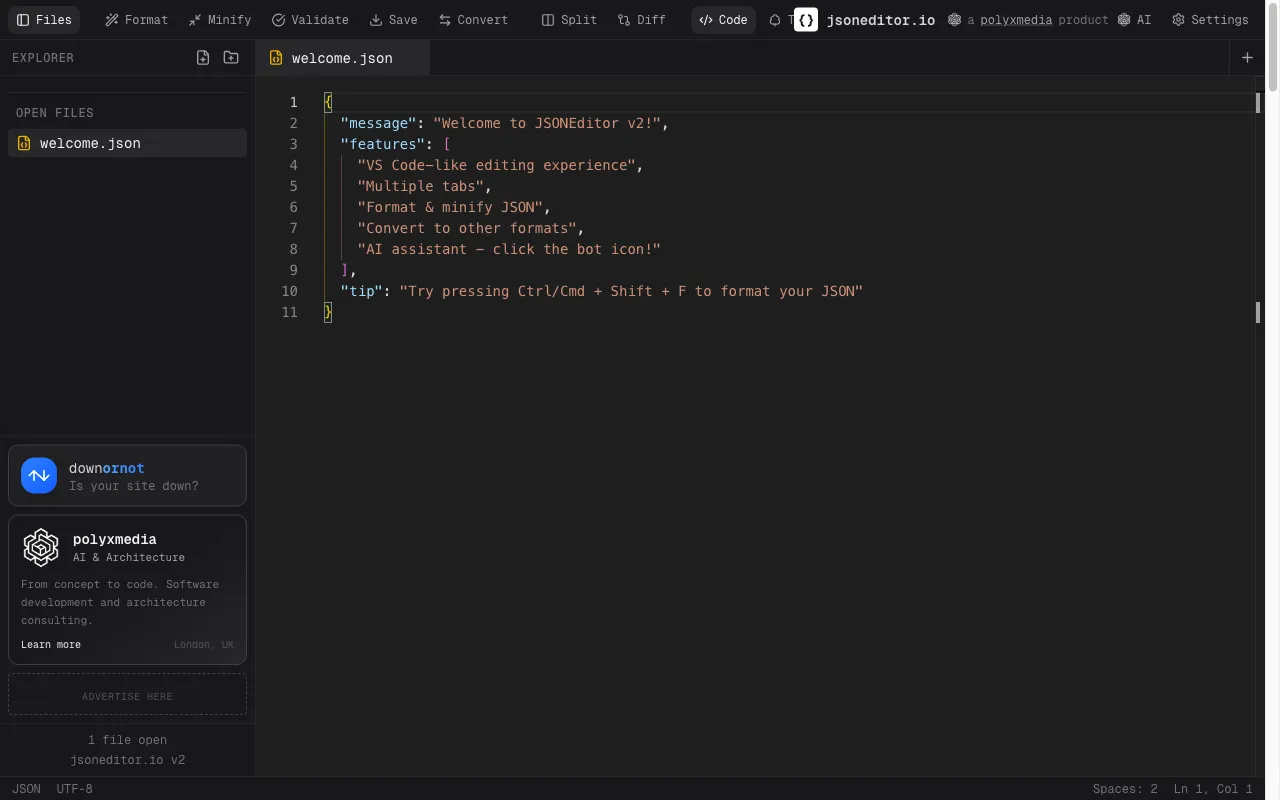Open the Convert tool
This screenshot has width=1280, height=800.
(473, 20)
